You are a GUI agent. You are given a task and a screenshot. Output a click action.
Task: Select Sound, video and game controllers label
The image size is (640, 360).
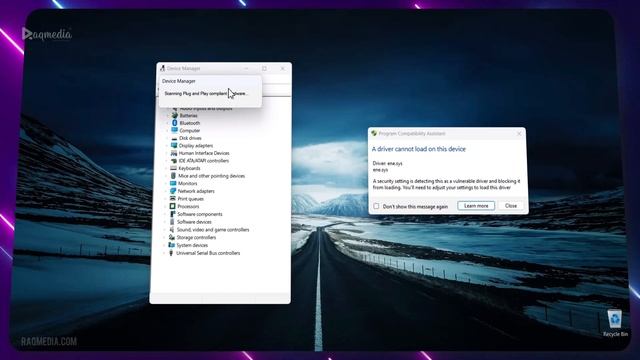213,230
